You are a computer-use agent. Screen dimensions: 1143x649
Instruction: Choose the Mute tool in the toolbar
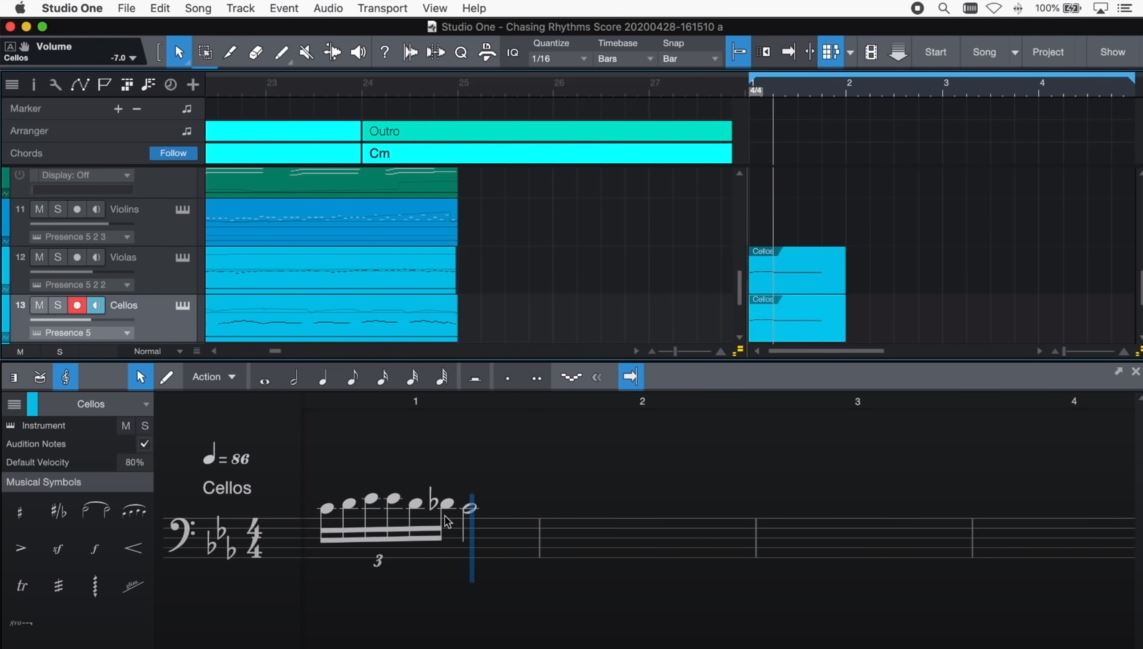tap(306, 52)
